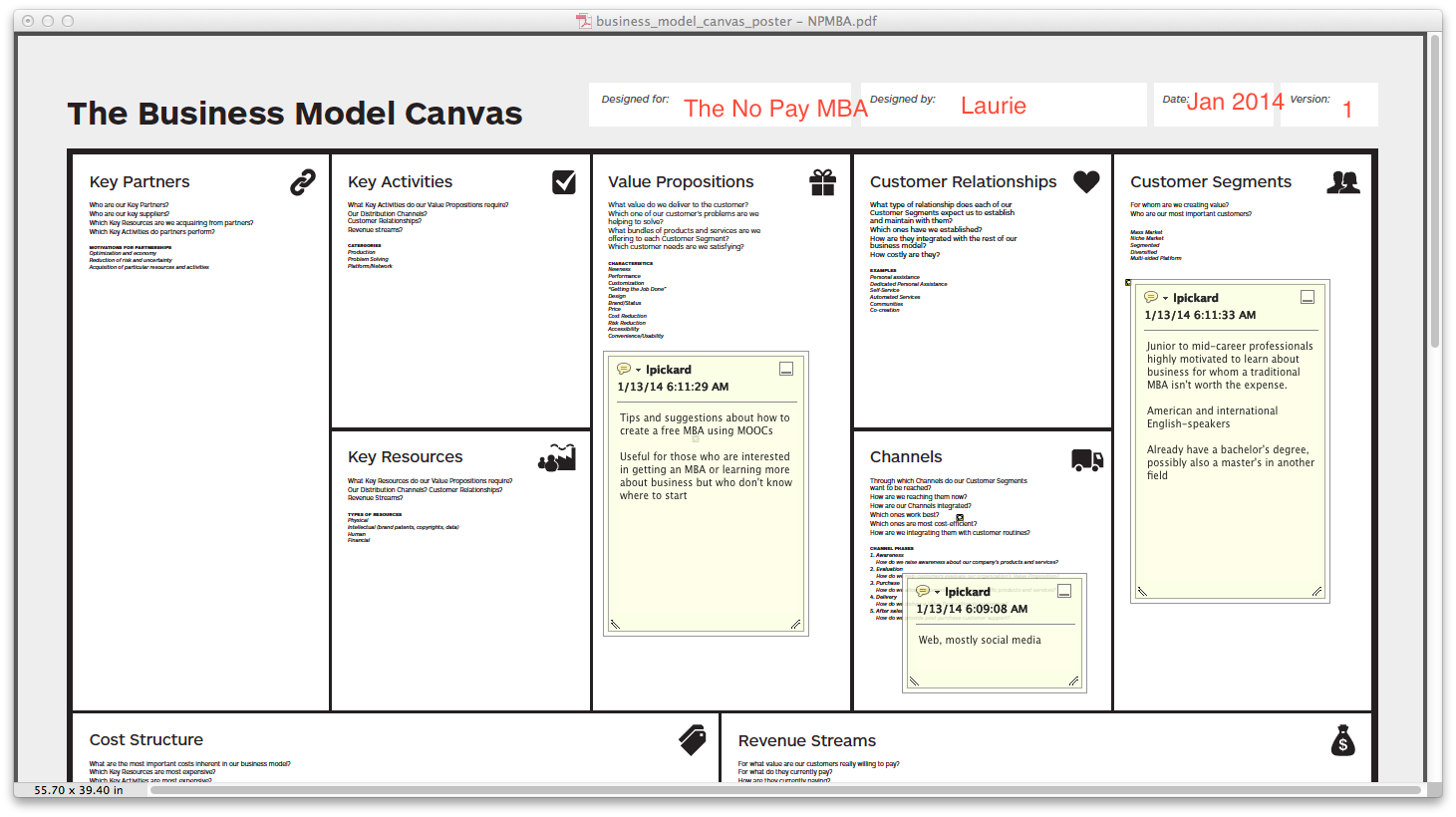The image size is (1456, 817).
Task: Click timestamp '1/13/14 6:11:29 AM'
Action: click(x=673, y=387)
